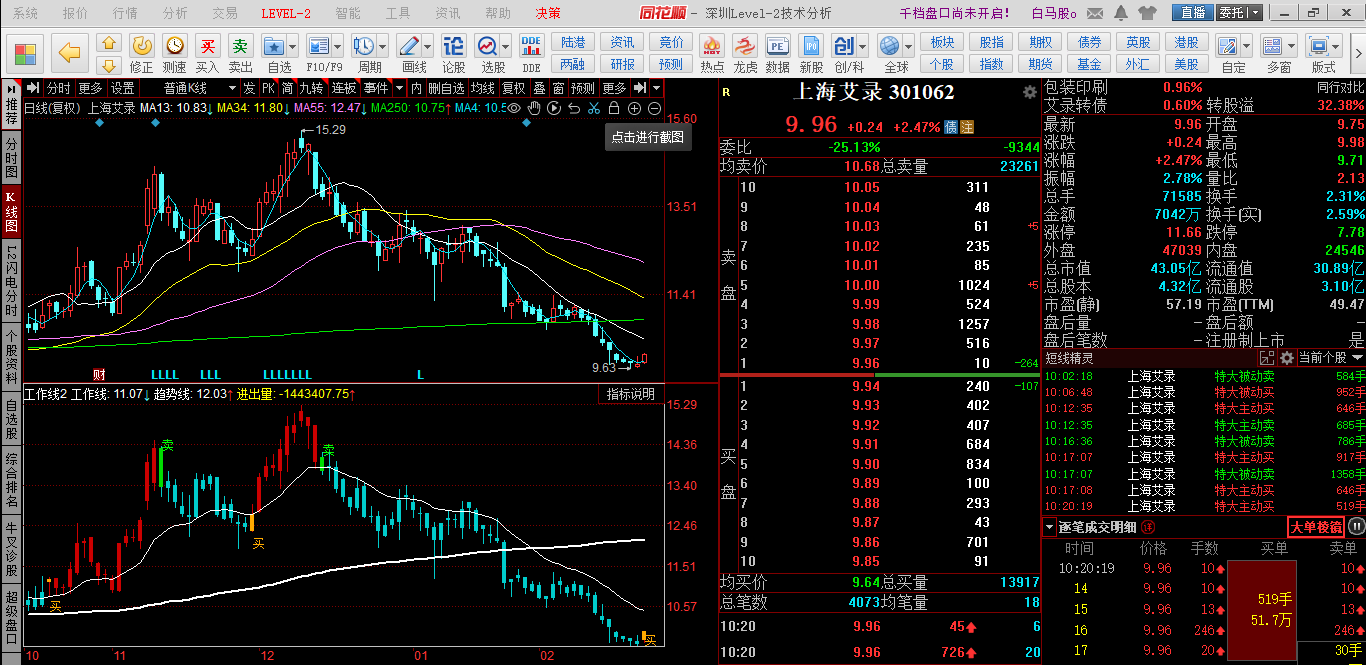Expand the 事件 events dropdown arrow
The width and height of the screenshot is (1366, 665).
(399, 88)
